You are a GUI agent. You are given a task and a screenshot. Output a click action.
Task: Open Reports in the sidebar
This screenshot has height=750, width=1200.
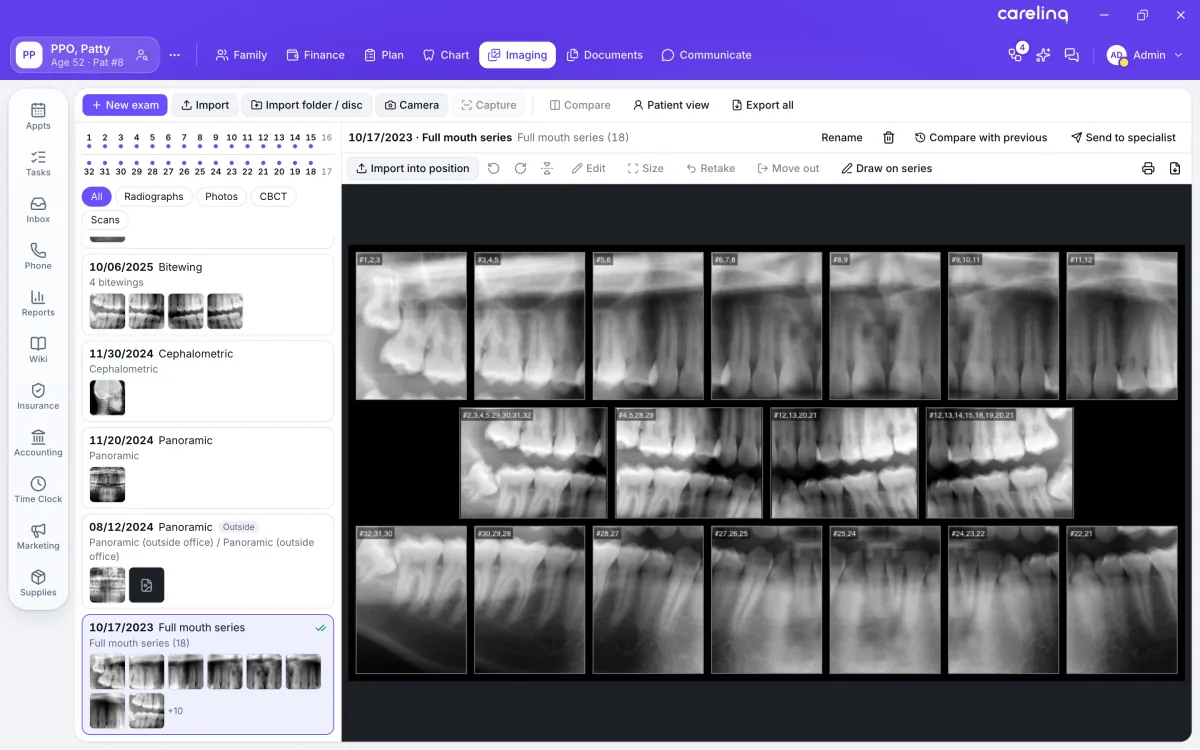tap(38, 303)
